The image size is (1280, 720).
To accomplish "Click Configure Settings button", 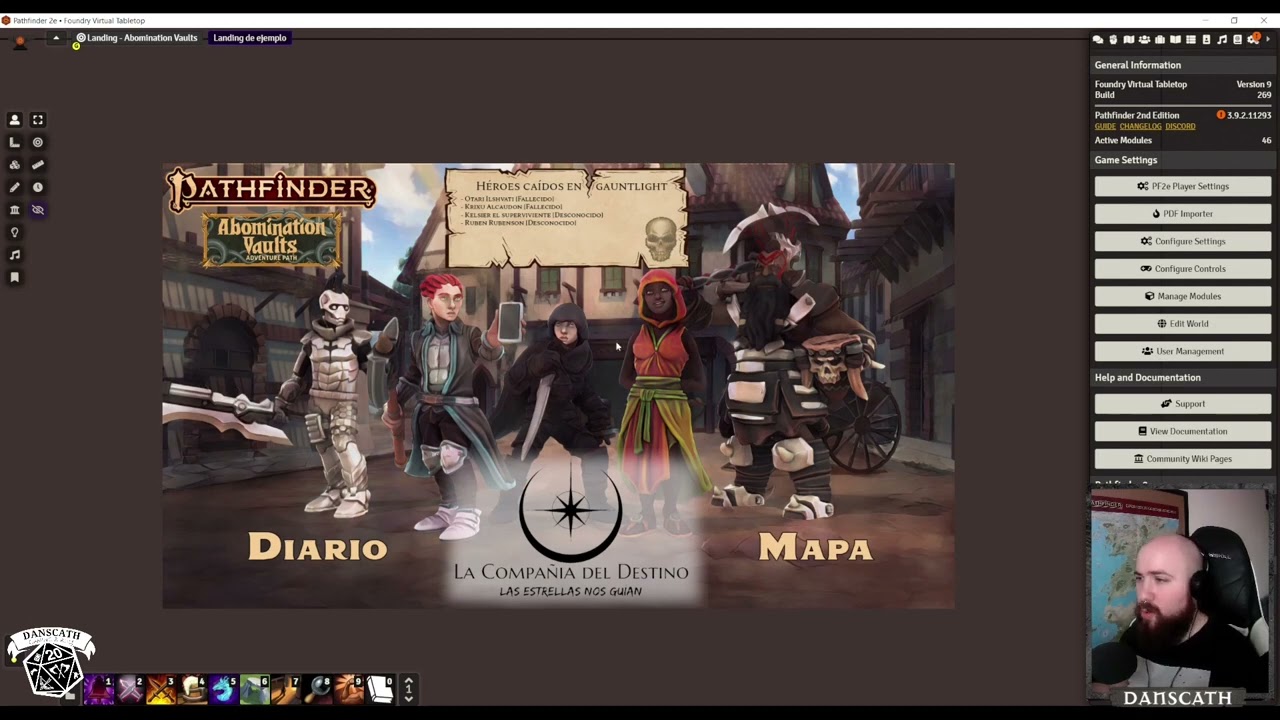I will pos(1183,241).
